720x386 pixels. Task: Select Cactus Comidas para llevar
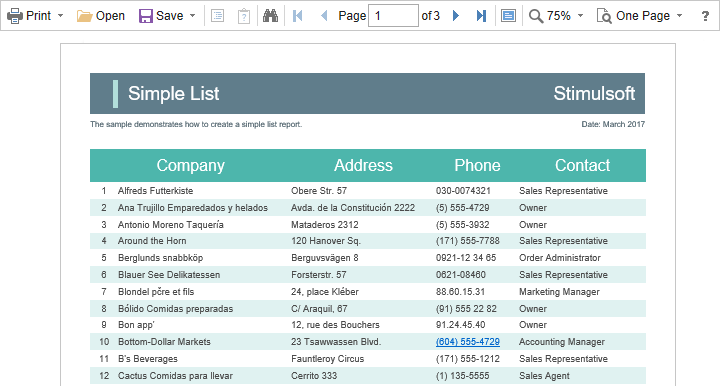pyautogui.click(x=175, y=376)
